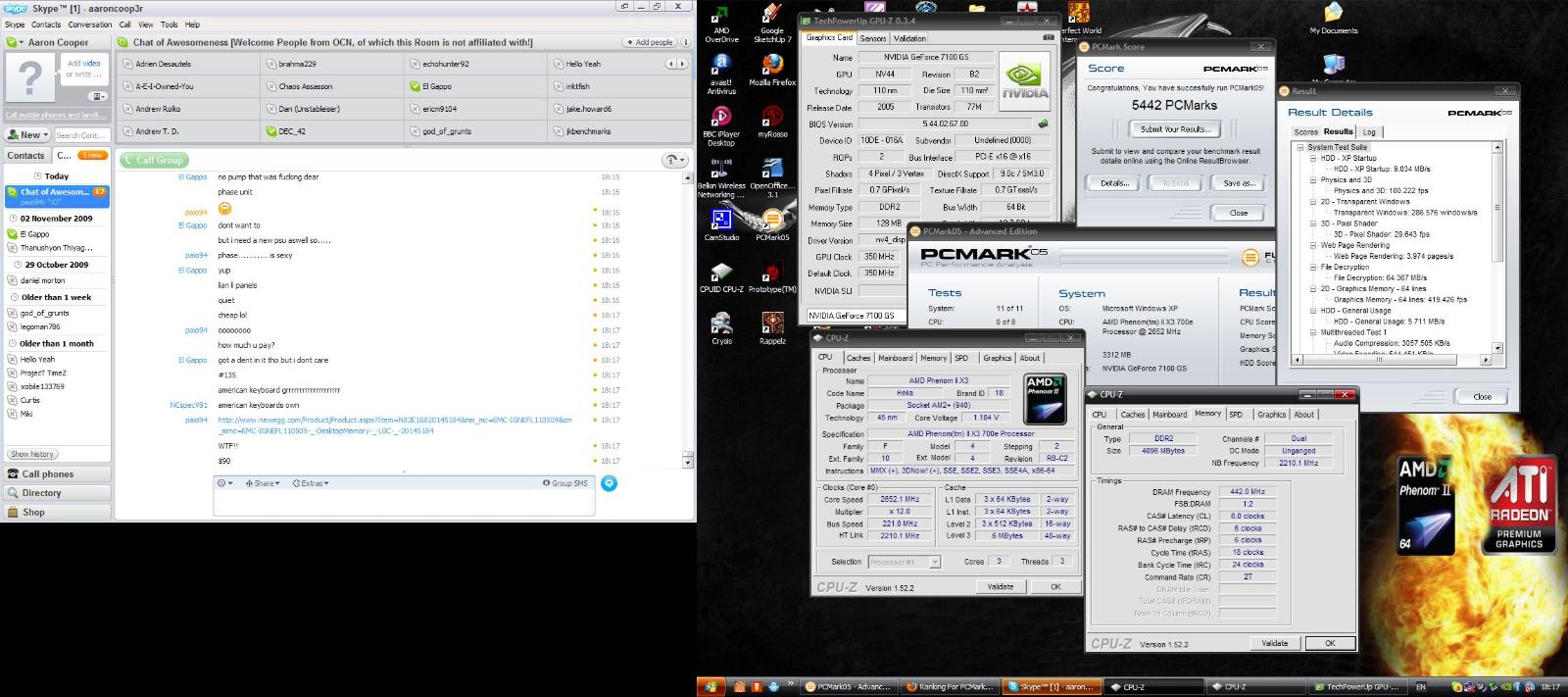The height and width of the screenshot is (697, 1568).
Task: Click Submit Your Results button
Action: tap(1175, 128)
